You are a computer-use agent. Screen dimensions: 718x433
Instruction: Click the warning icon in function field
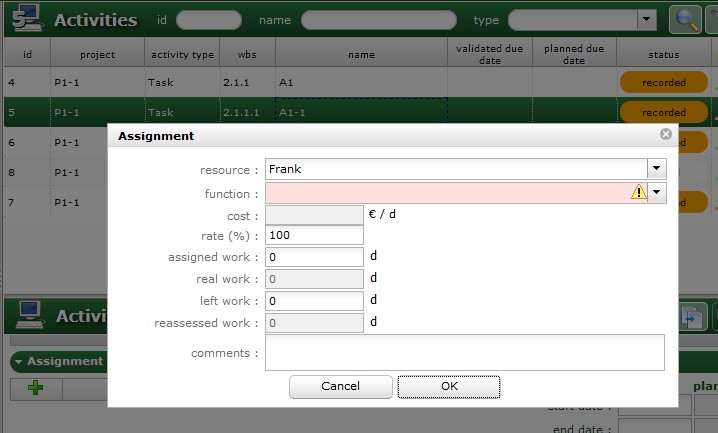click(x=638, y=193)
